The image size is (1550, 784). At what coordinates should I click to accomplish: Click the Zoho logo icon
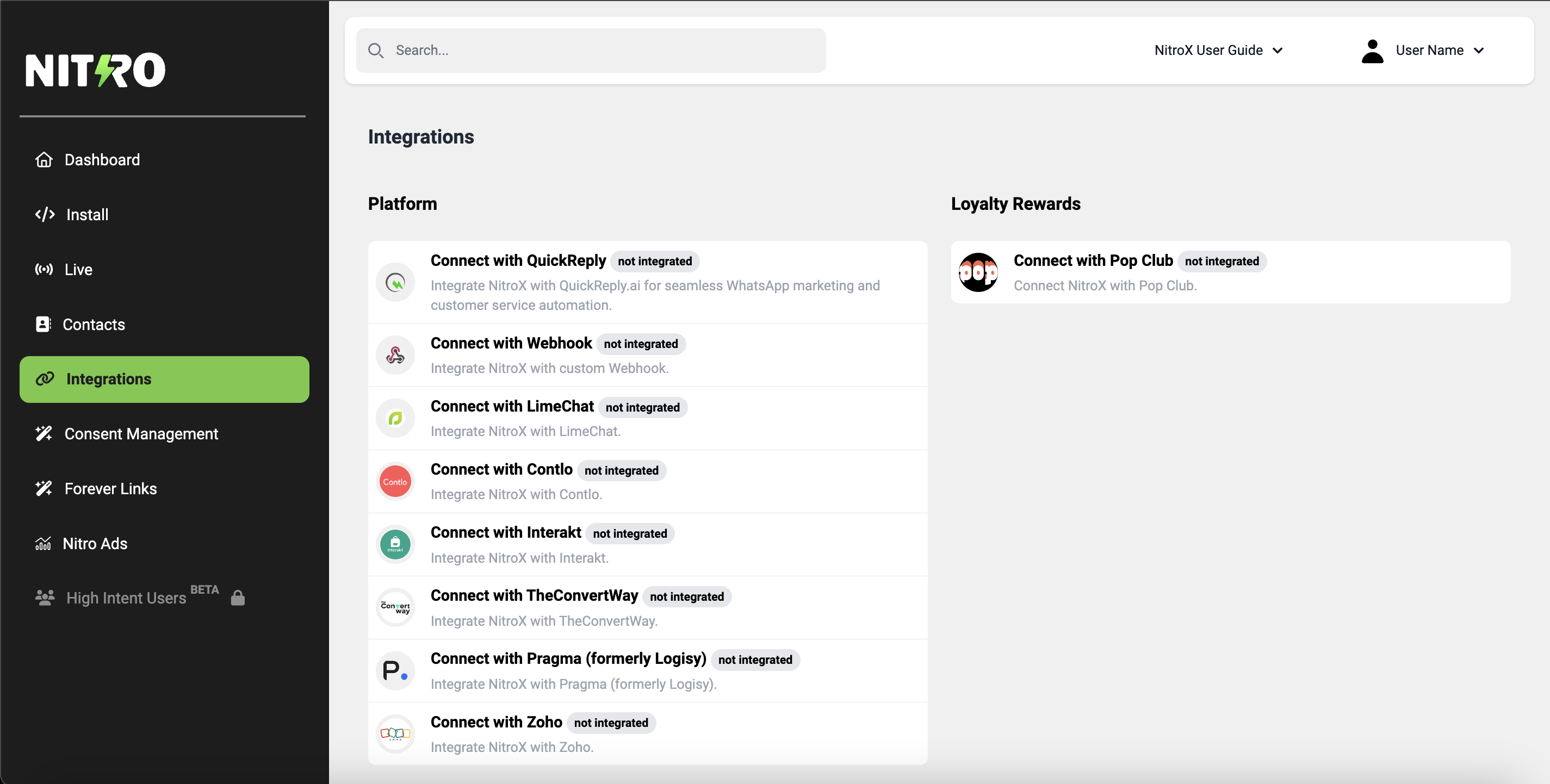[x=395, y=734]
